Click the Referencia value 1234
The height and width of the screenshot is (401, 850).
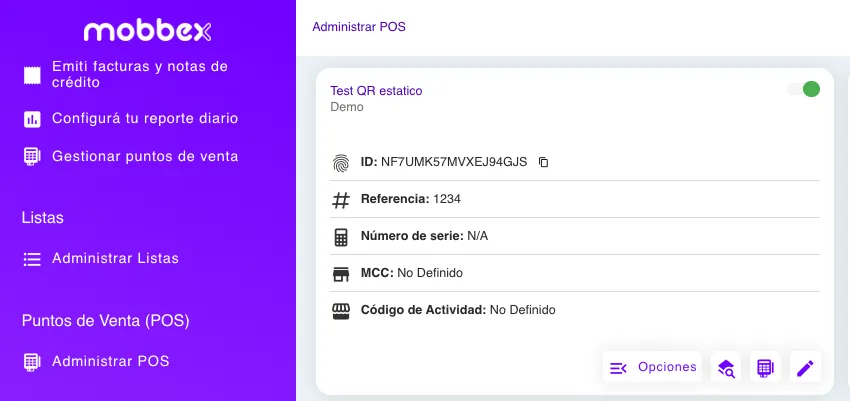pyautogui.click(x=447, y=199)
